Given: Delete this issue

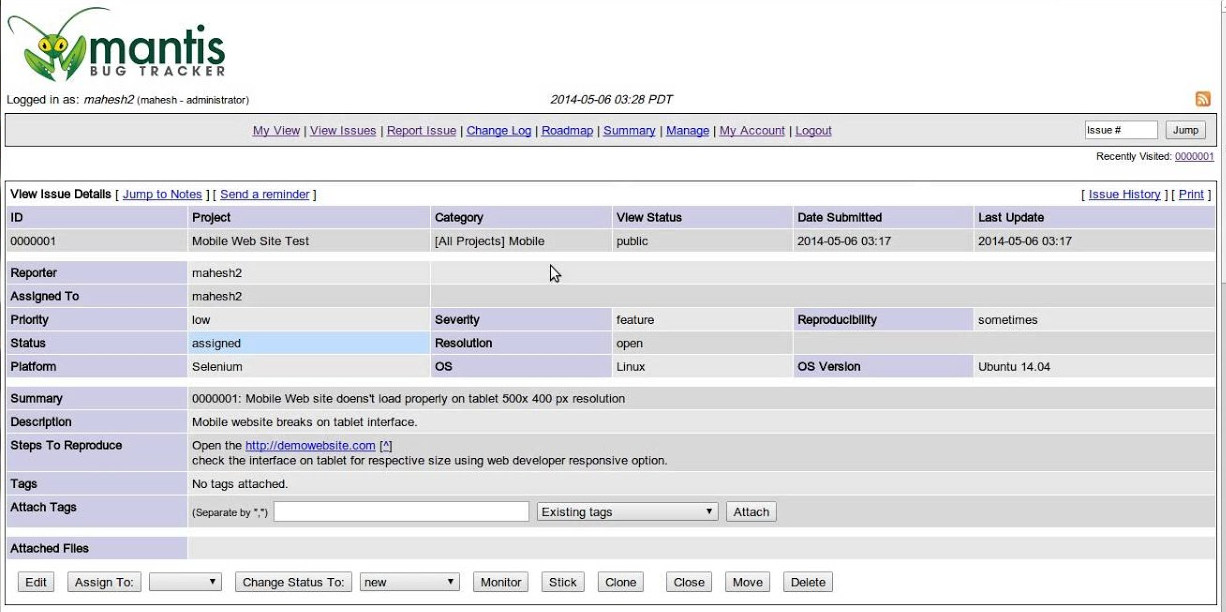Looking at the screenshot, I should tap(808, 581).
